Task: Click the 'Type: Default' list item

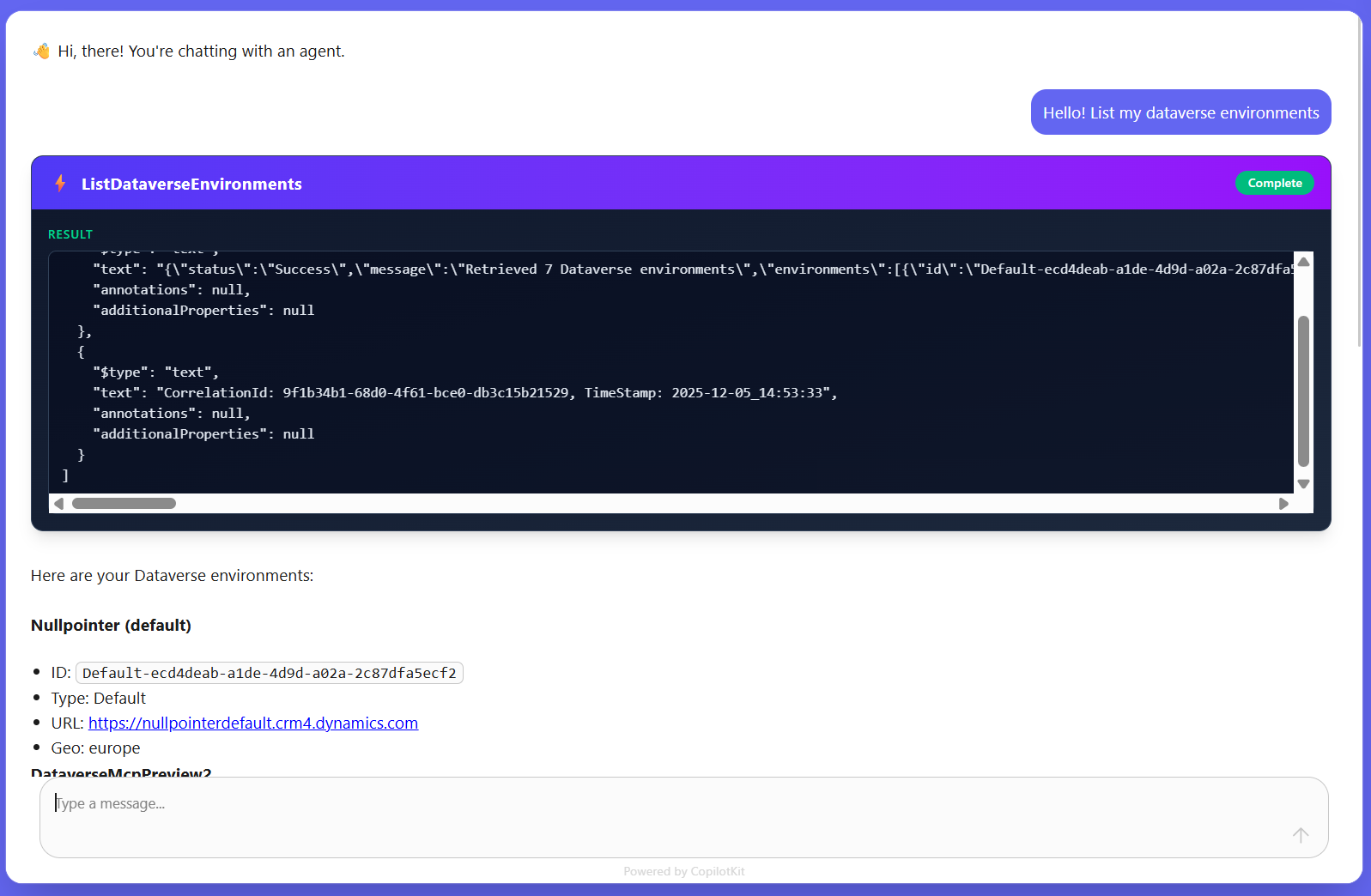Action: (98, 699)
